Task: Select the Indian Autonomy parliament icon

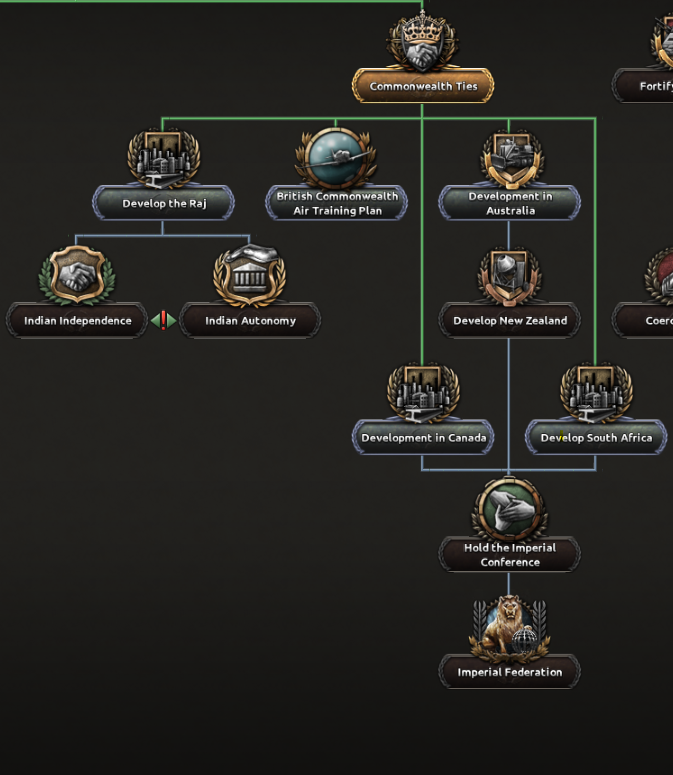Action: click(250, 275)
